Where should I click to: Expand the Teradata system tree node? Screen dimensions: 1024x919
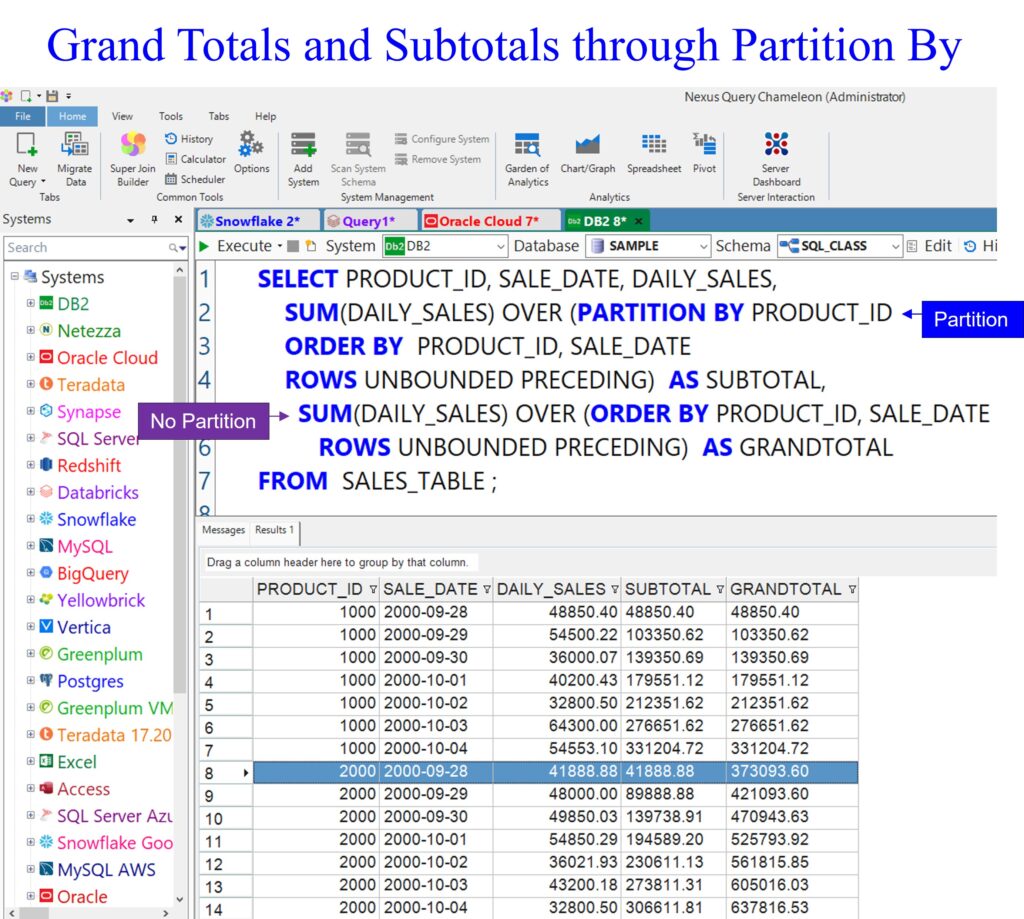[31, 384]
